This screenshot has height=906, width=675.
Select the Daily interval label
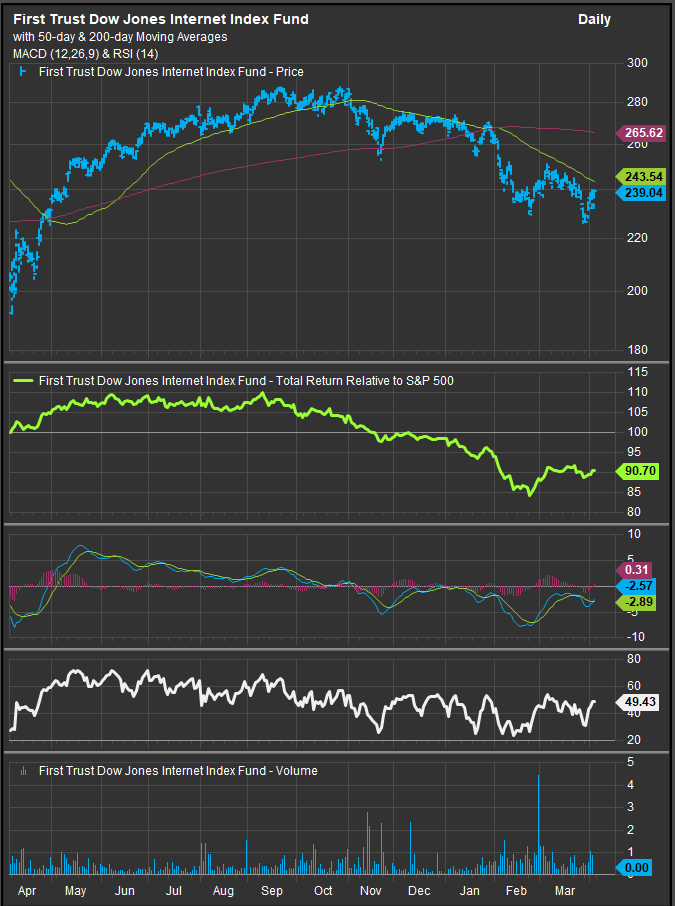594,19
